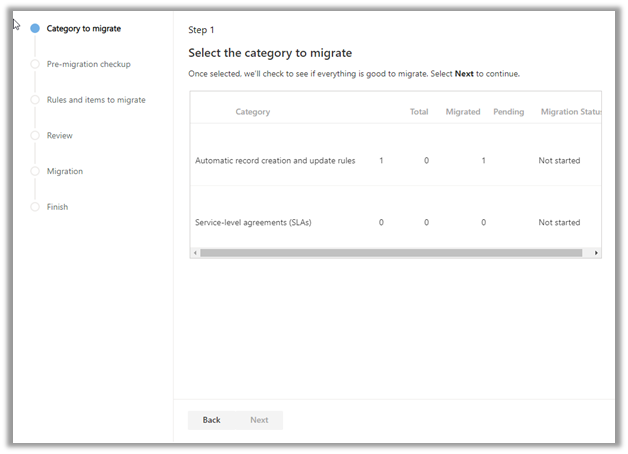628x454 pixels.
Task: Click the Pending column header
Action: coord(508,112)
